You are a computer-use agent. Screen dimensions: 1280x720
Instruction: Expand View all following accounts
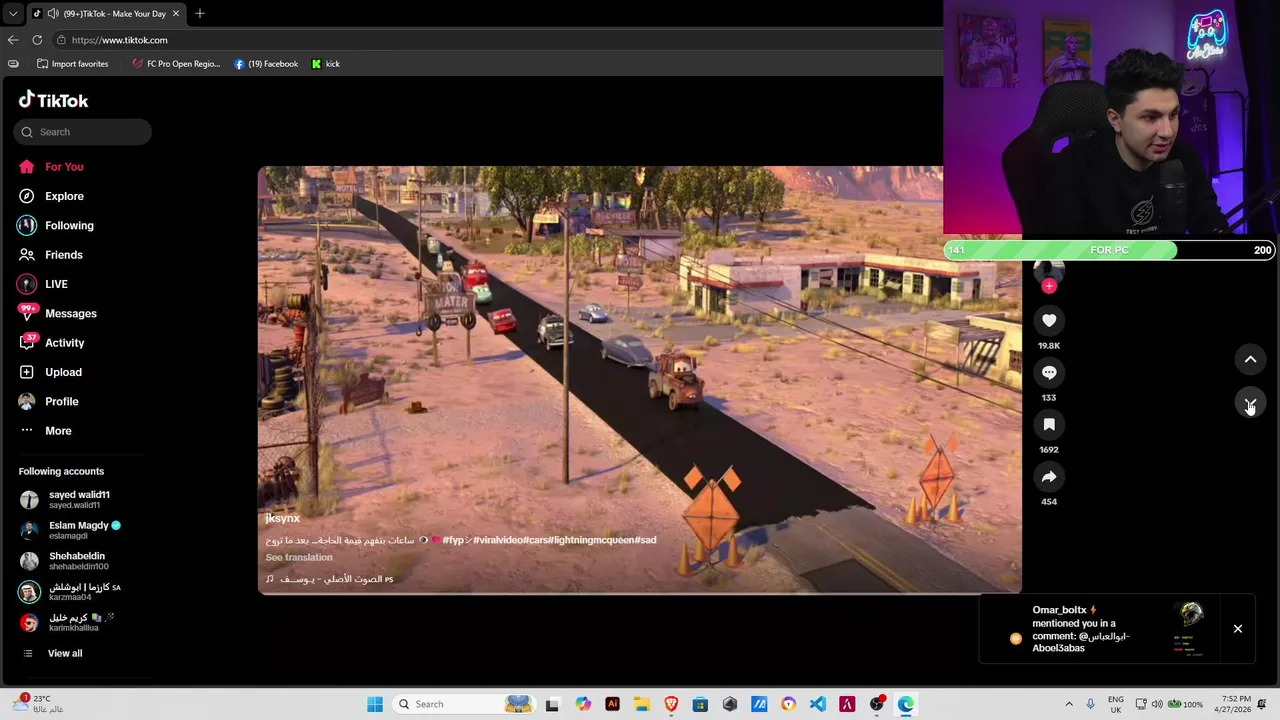tap(52, 653)
